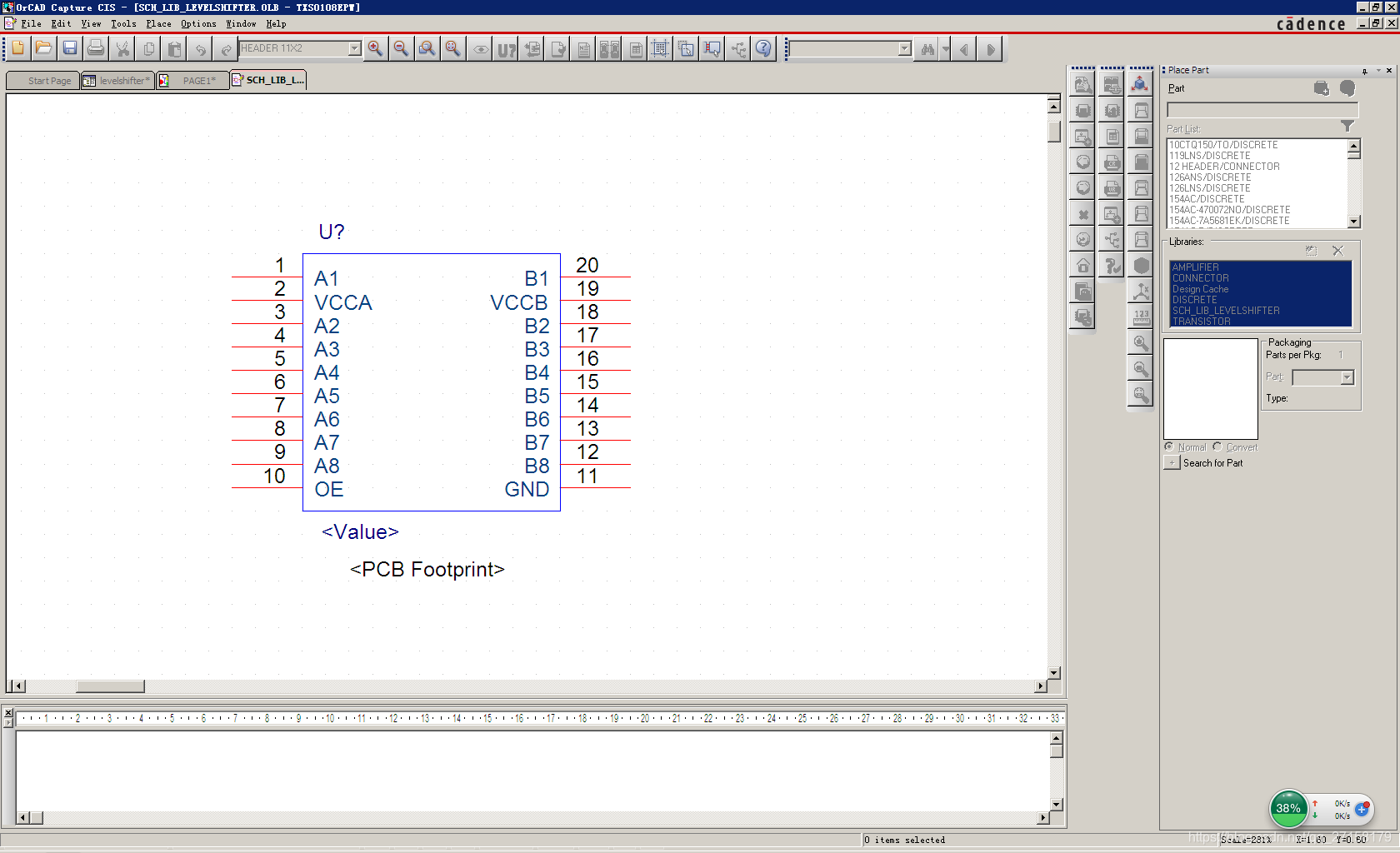Viewport: 1400px width, 853px height.
Task: Select SCH_LIB_LEVELSHIFTER in Libraries list
Action: (x=1225, y=311)
